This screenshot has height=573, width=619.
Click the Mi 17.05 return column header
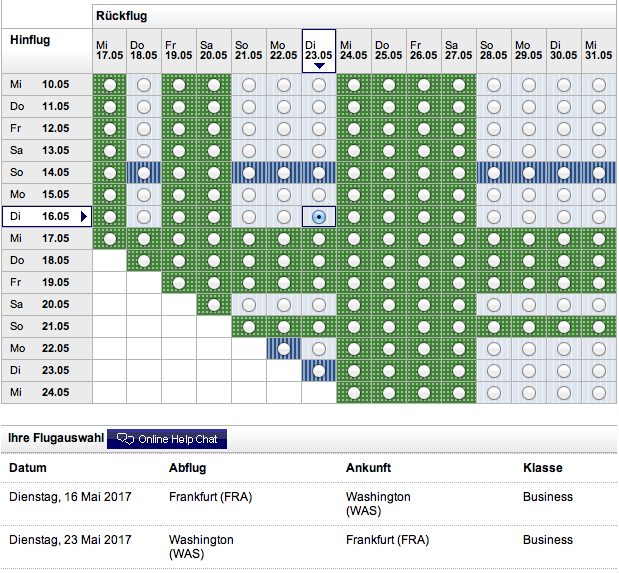point(110,50)
